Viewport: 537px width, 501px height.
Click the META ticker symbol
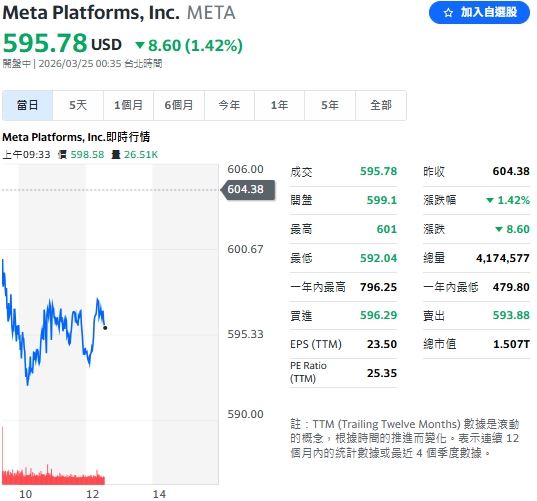coord(211,13)
